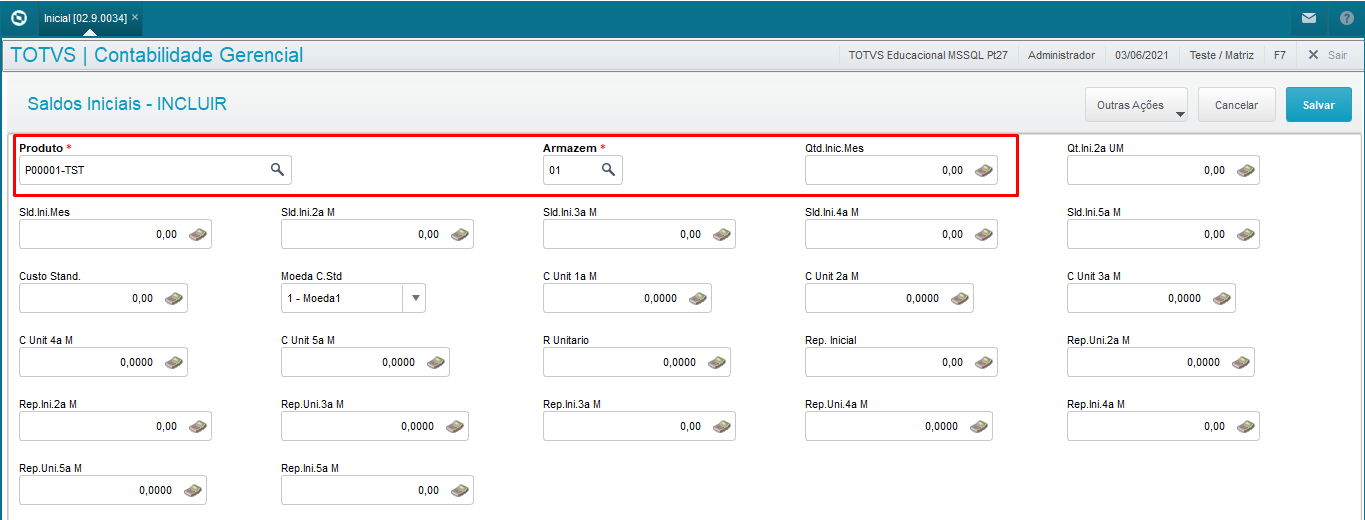Focus the C Unit 1a M value field
Screen dimensions: 1365x520
pos(627,298)
